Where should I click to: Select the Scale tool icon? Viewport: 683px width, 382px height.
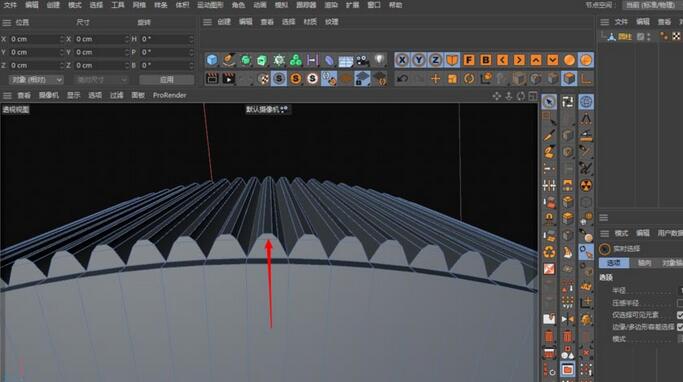[452, 79]
